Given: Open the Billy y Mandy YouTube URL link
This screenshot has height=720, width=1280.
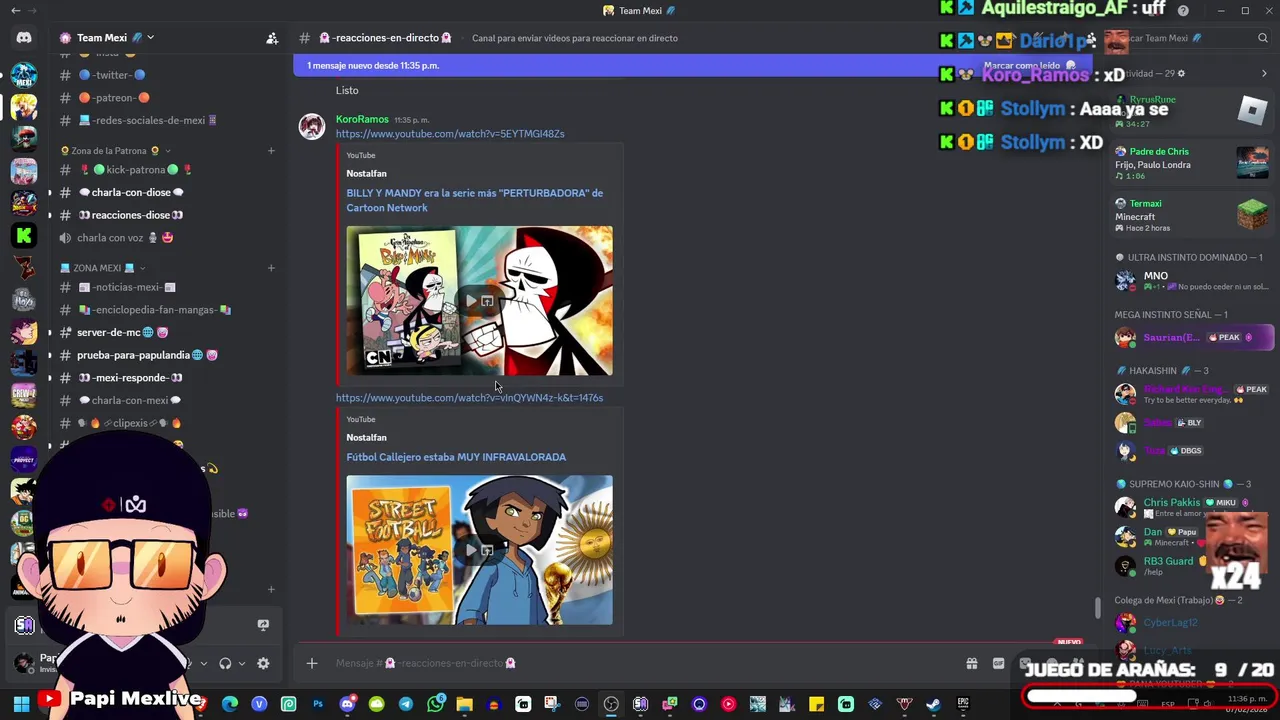Looking at the screenshot, I should tap(450, 134).
